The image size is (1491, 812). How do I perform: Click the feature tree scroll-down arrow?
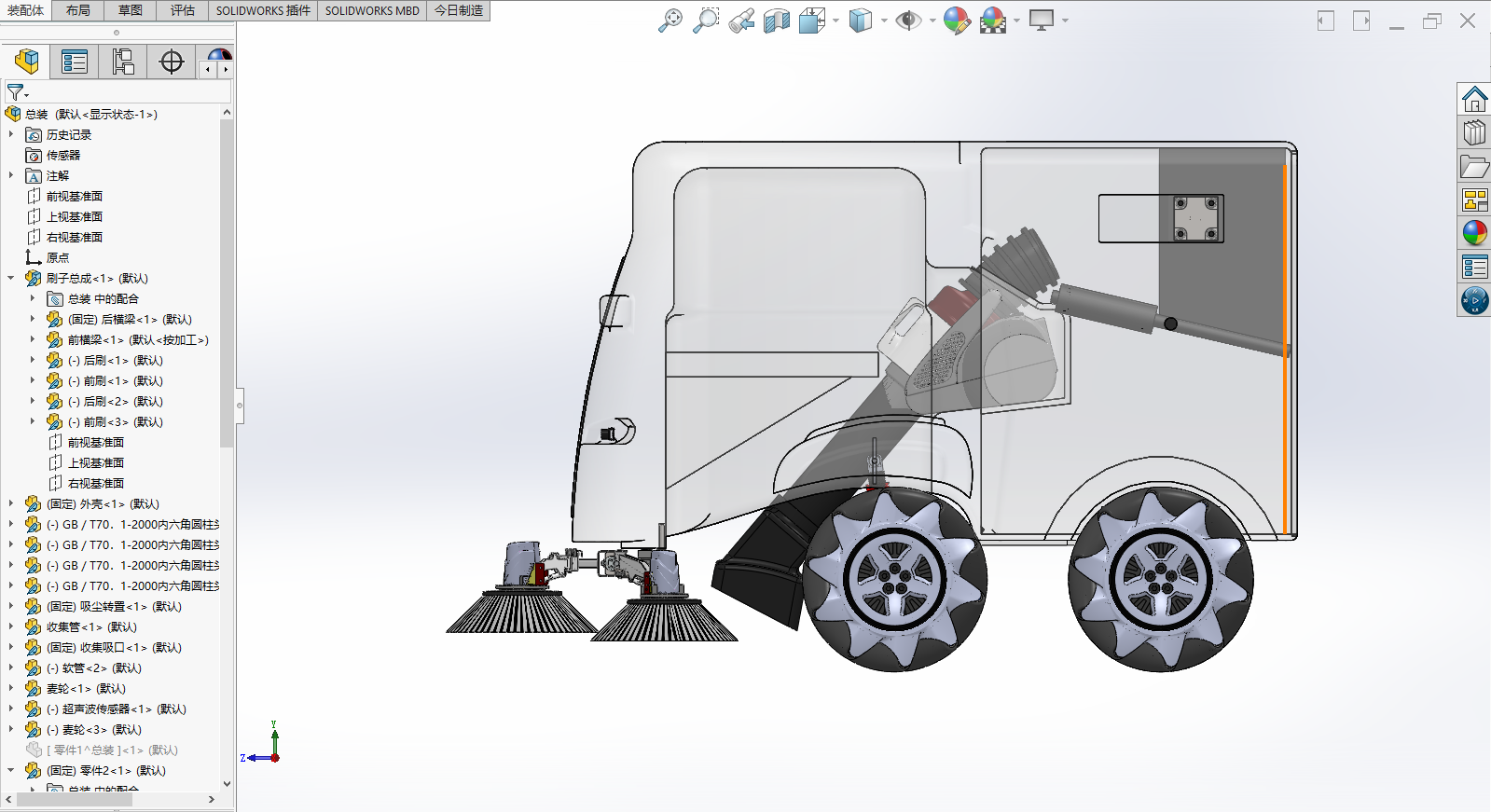click(x=227, y=784)
